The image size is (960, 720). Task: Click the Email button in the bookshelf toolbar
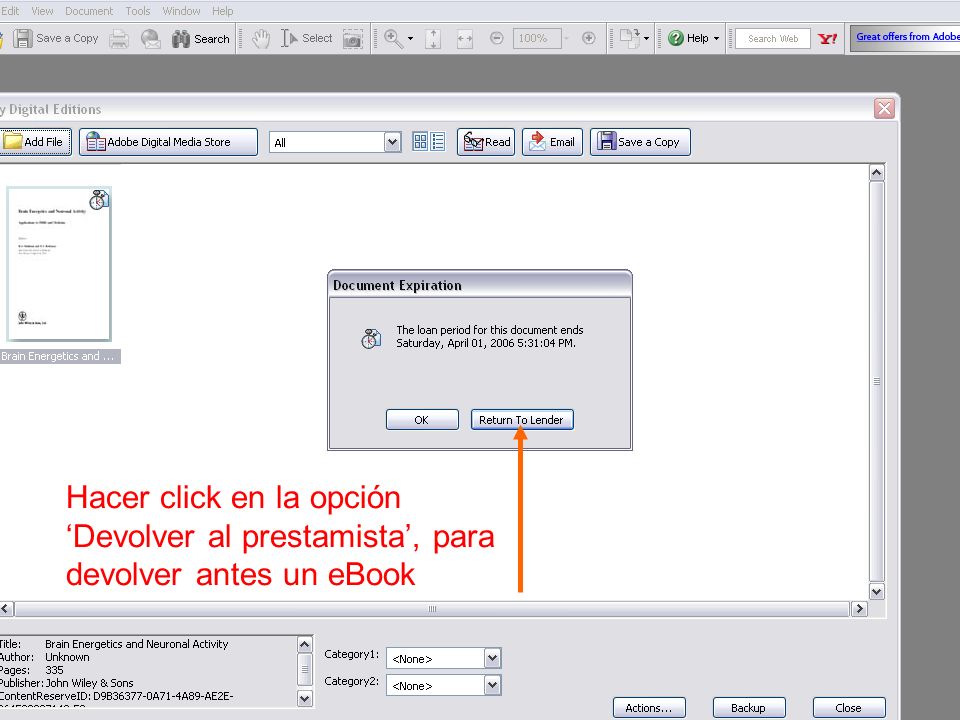point(552,142)
